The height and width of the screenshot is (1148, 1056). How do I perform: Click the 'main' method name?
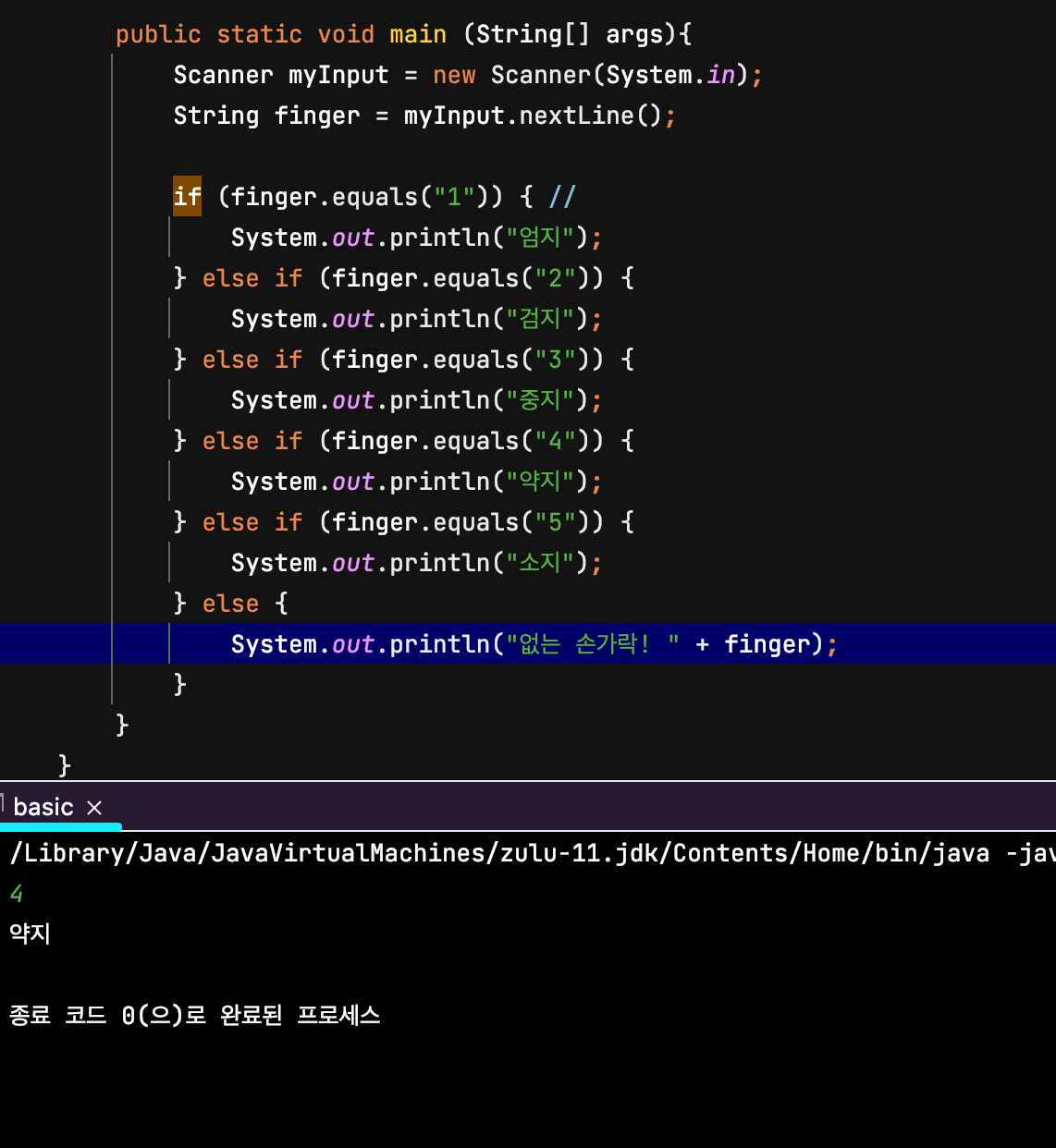click(x=418, y=34)
